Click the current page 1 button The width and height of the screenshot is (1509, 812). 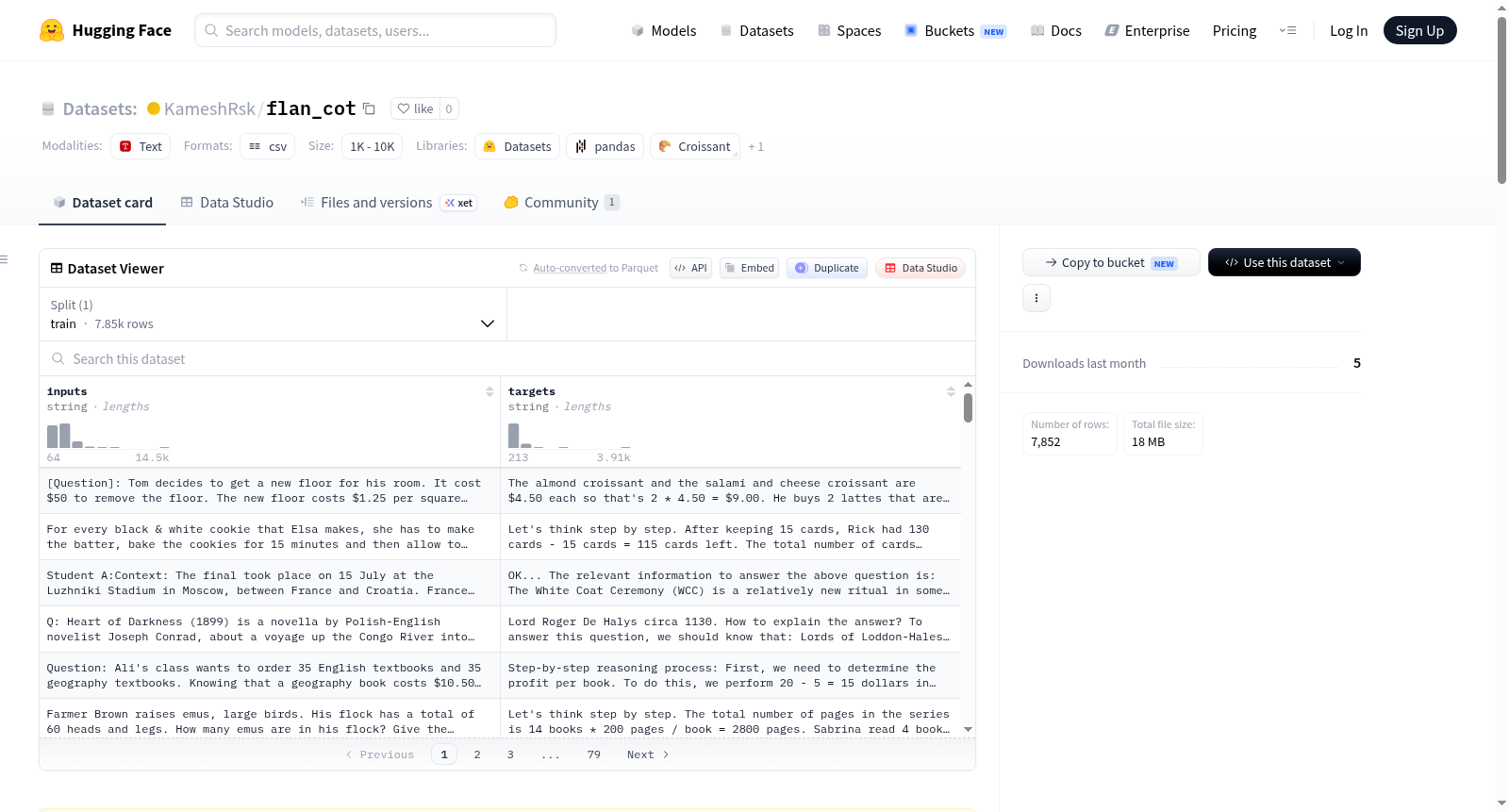point(444,754)
